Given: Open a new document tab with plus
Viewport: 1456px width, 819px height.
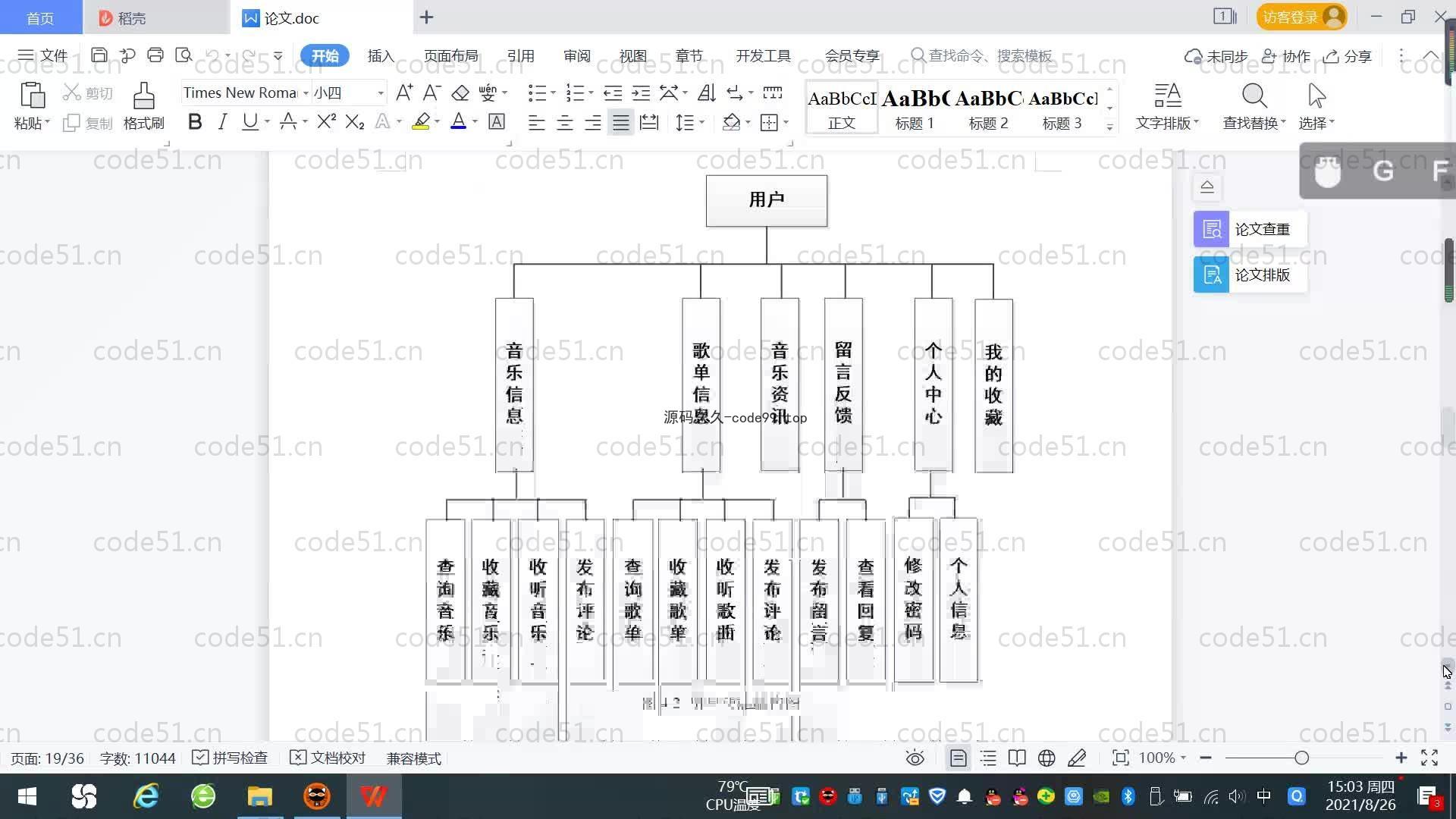Looking at the screenshot, I should click(x=426, y=17).
